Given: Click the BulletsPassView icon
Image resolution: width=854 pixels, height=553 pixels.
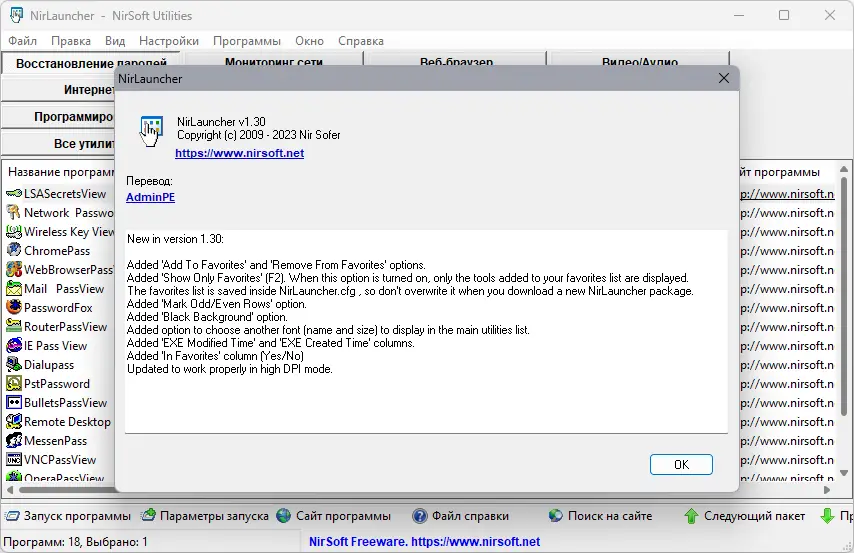Looking at the screenshot, I should coord(14,403).
